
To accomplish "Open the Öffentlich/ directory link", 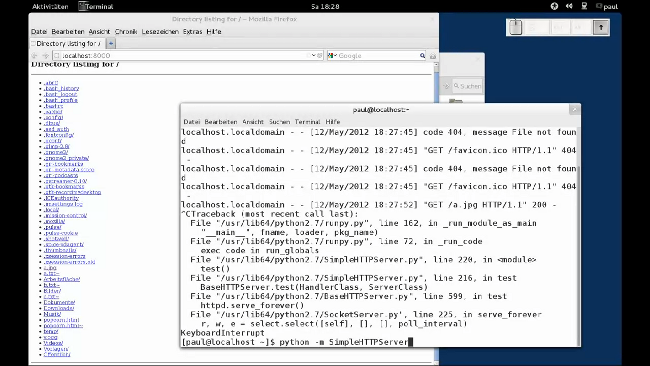I will (57, 355).
